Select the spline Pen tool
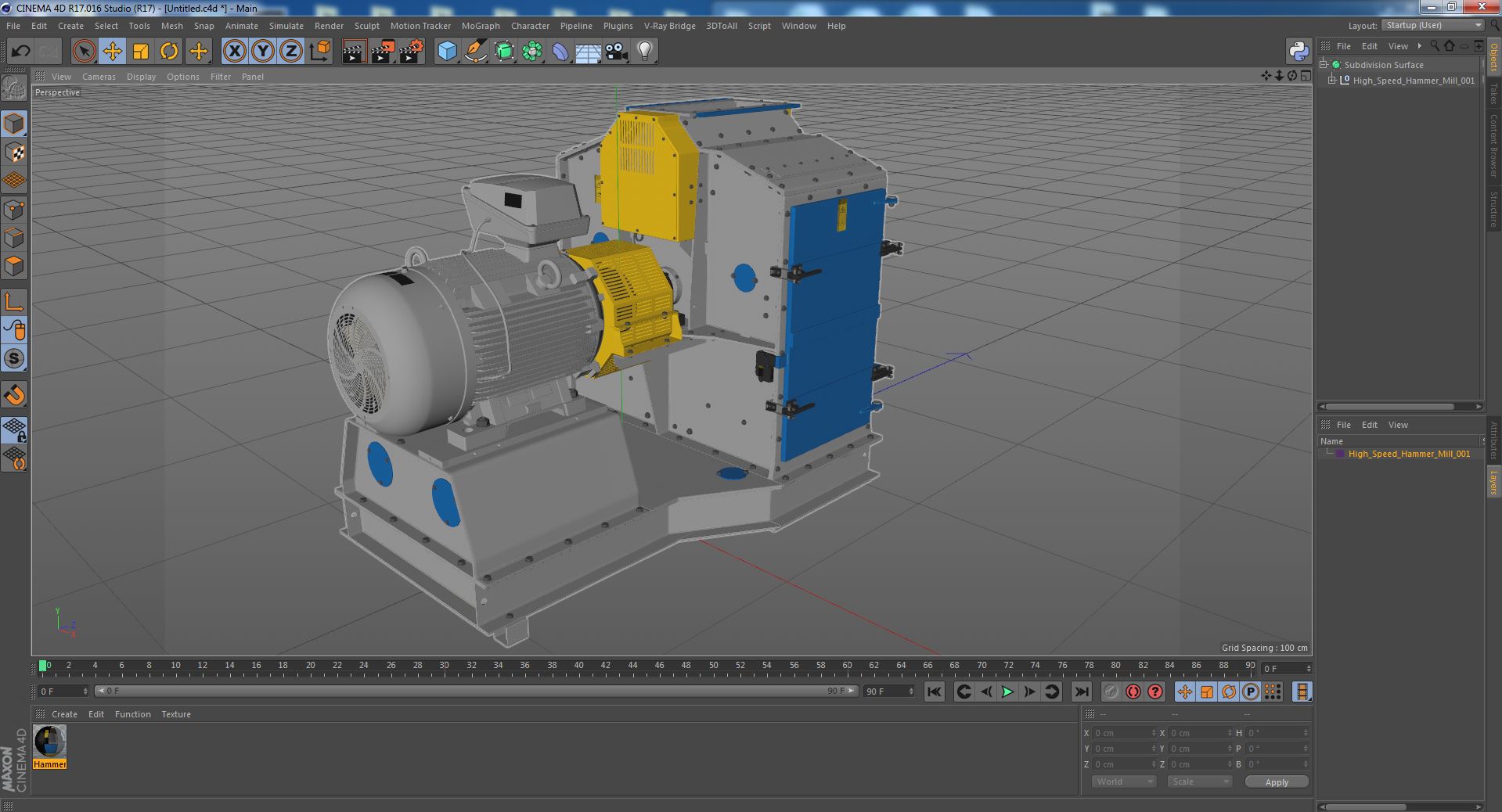Image resolution: width=1502 pixels, height=812 pixels. coord(475,52)
